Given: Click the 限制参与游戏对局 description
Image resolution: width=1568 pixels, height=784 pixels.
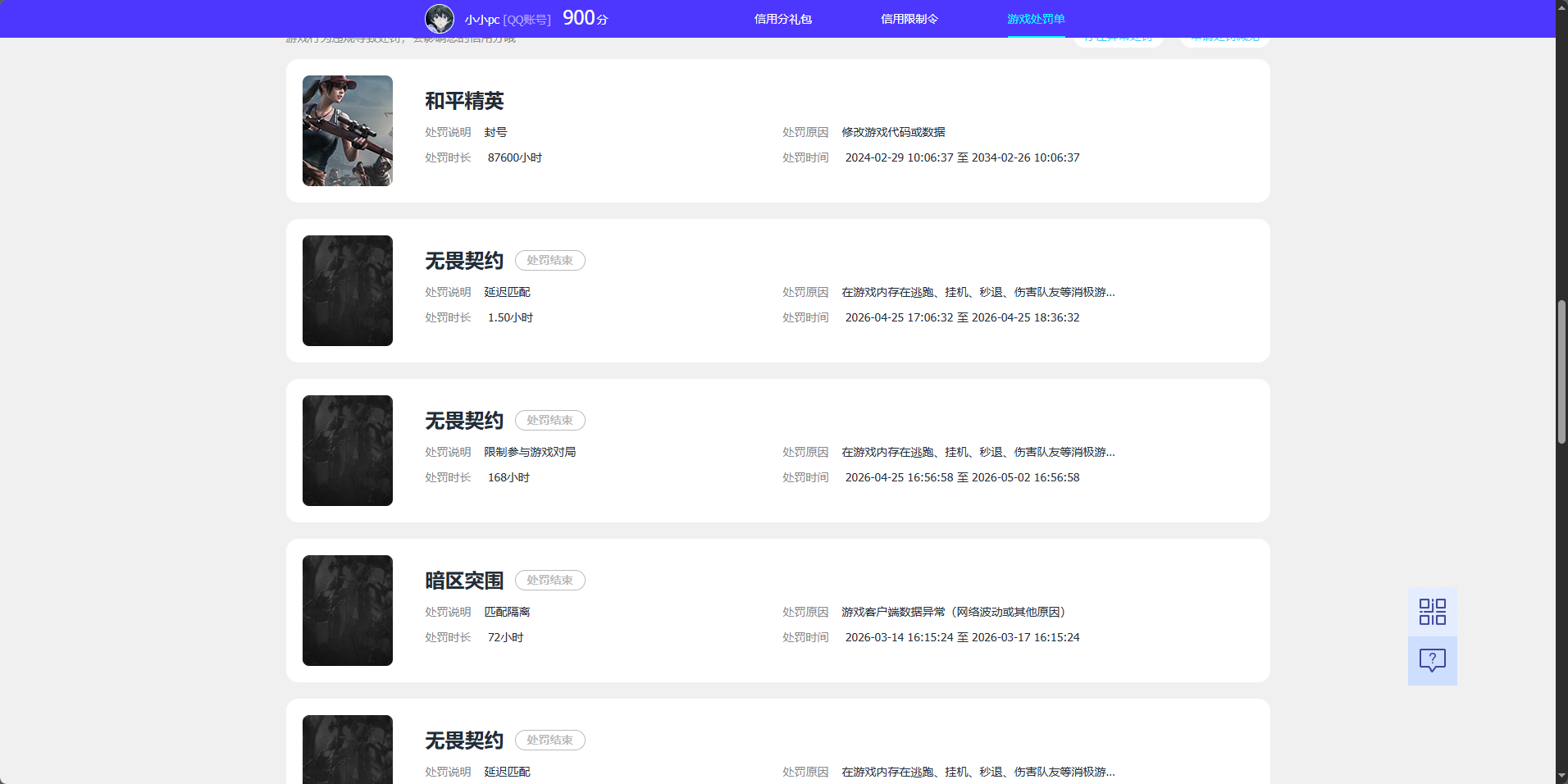Looking at the screenshot, I should point(530,452).
